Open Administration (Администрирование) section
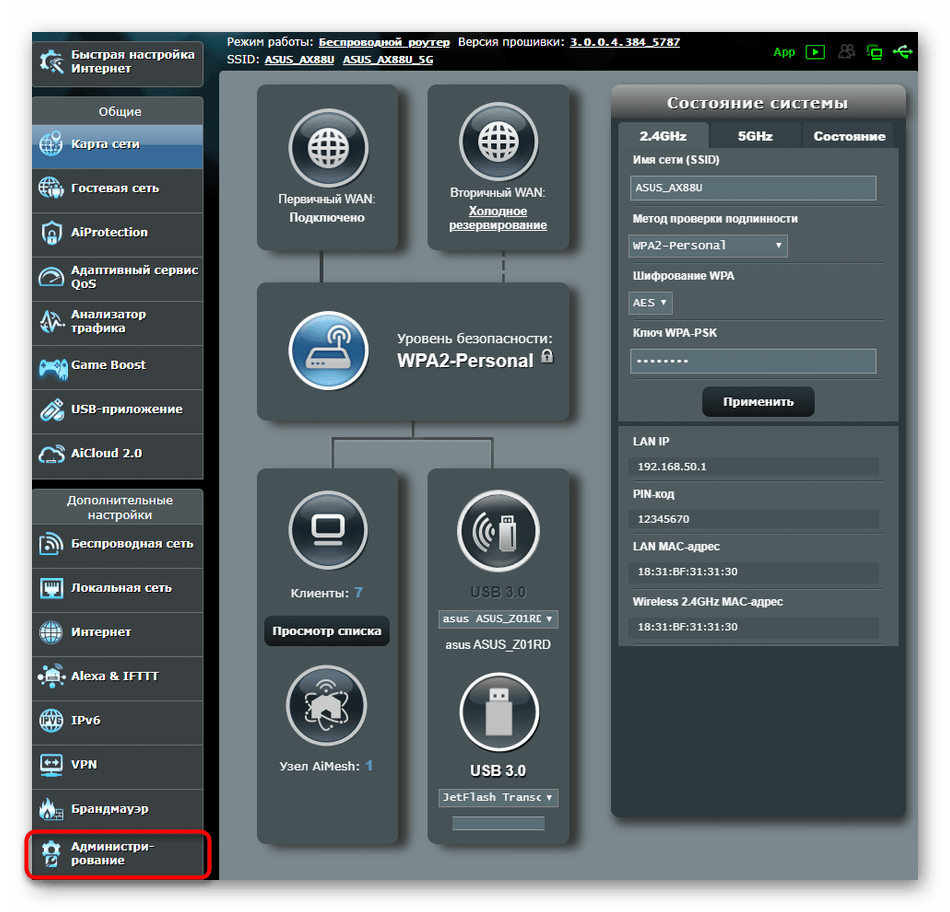Image resolution: width=950 pixels, height=912 pixels. pyautogui.click(x=118, y=854)
